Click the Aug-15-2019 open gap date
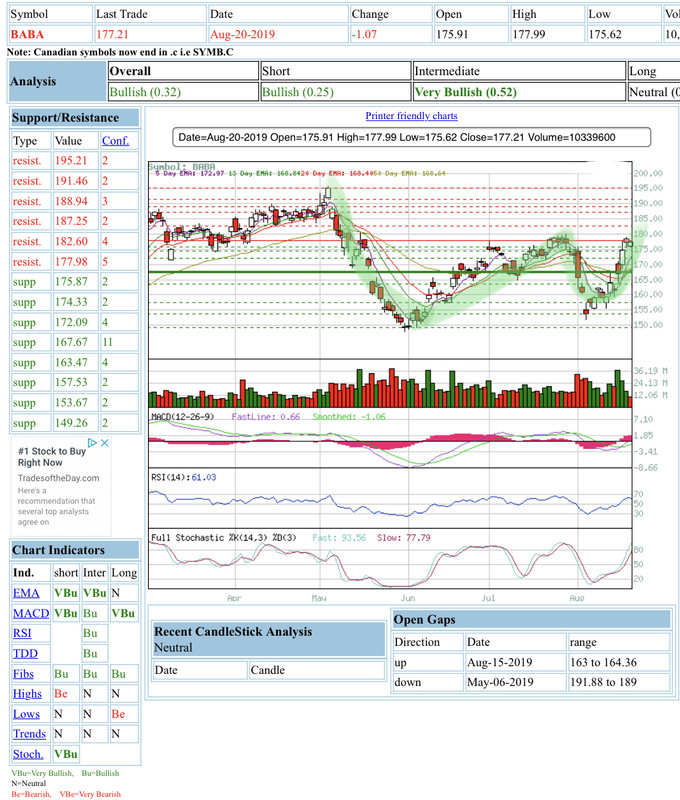The height and width of the screenshot is (800, 680). tap(516, 662)
